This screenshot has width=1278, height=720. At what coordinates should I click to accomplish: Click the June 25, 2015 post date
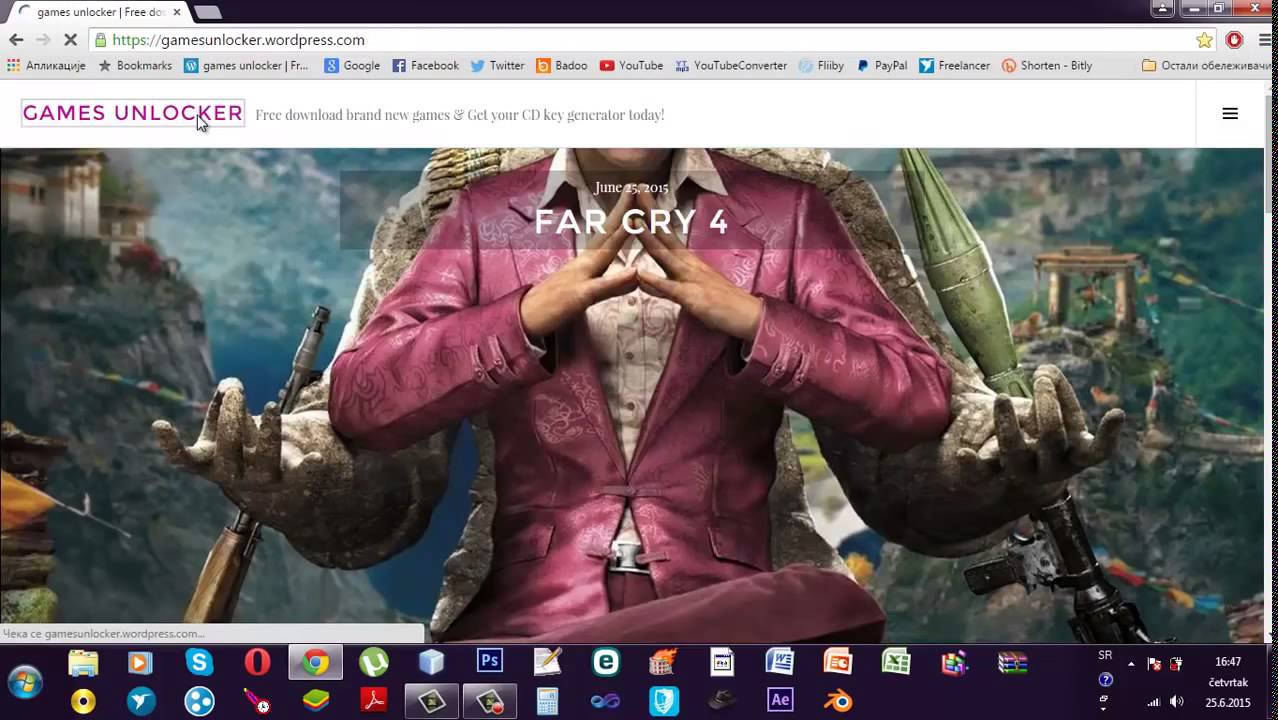(631, 187)
